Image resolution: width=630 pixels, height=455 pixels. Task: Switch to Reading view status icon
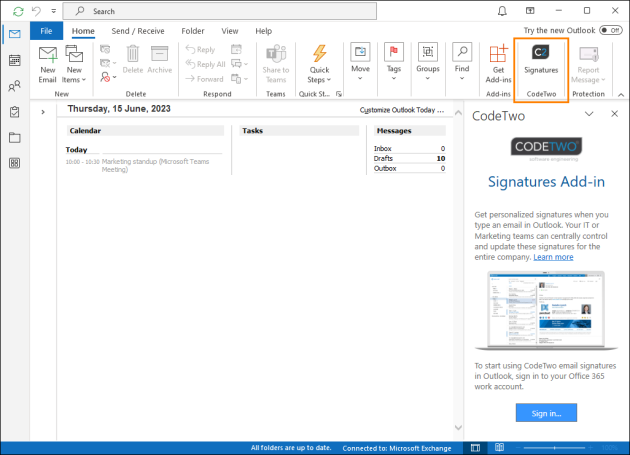[499, 448]
